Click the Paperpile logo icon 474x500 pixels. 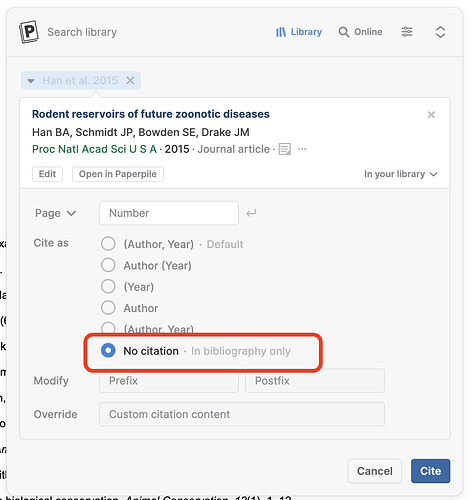[29, 32]
